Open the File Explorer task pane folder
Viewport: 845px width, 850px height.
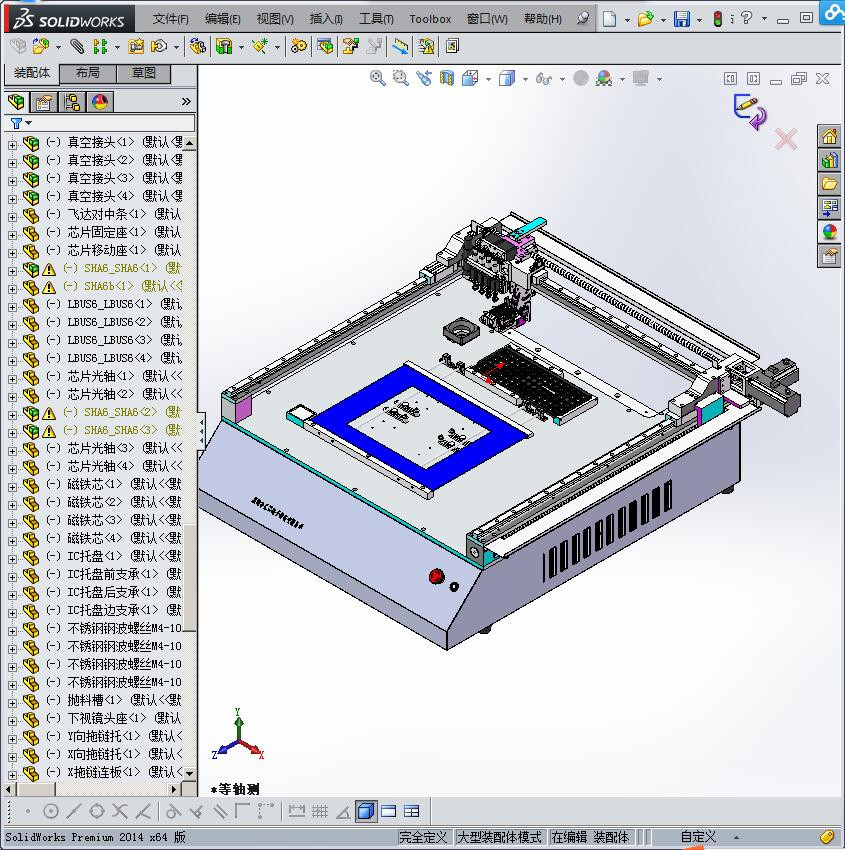pyautogui.click(x=829, y=184)
